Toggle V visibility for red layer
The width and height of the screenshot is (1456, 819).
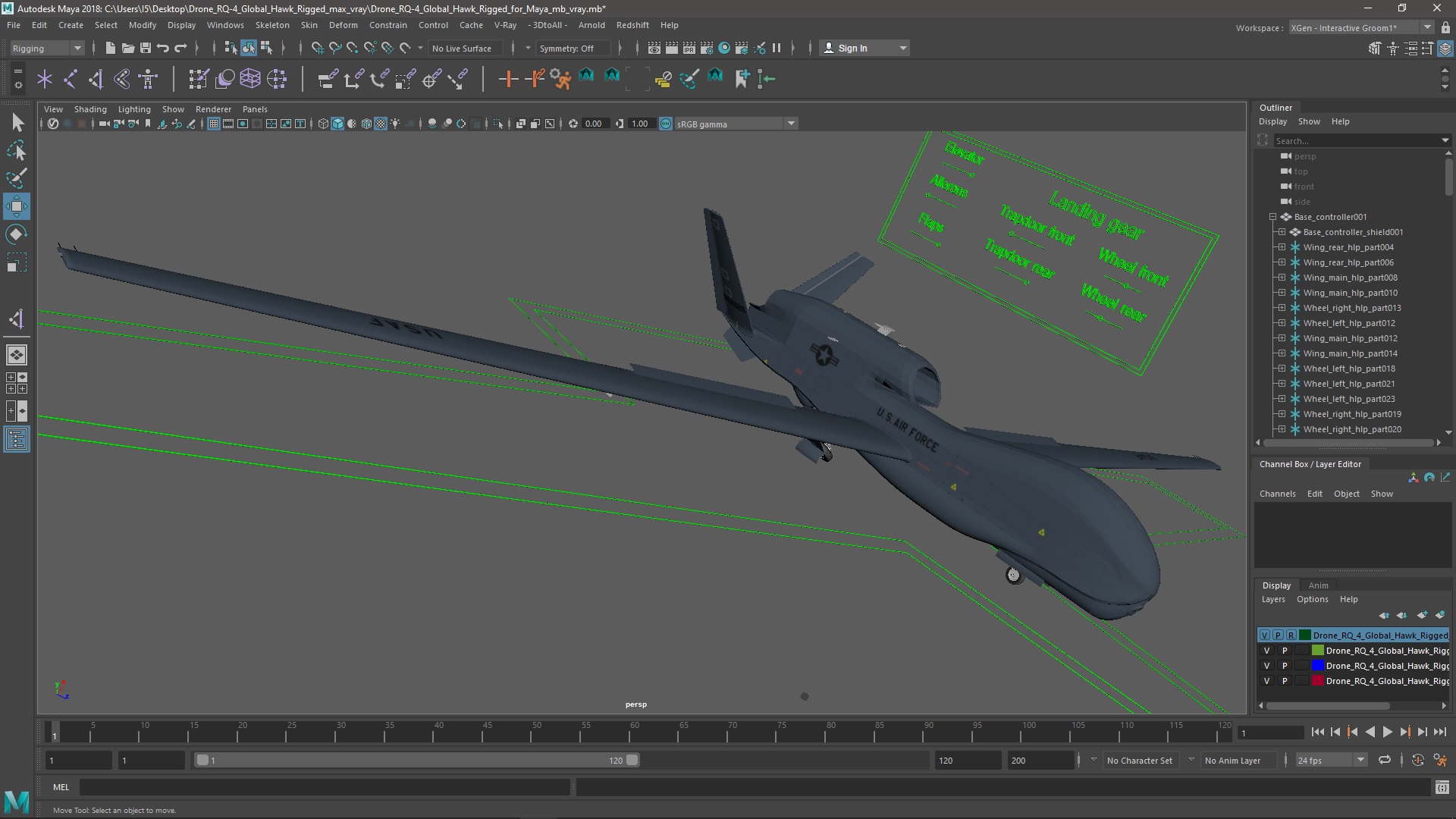tap(1266, 681)
